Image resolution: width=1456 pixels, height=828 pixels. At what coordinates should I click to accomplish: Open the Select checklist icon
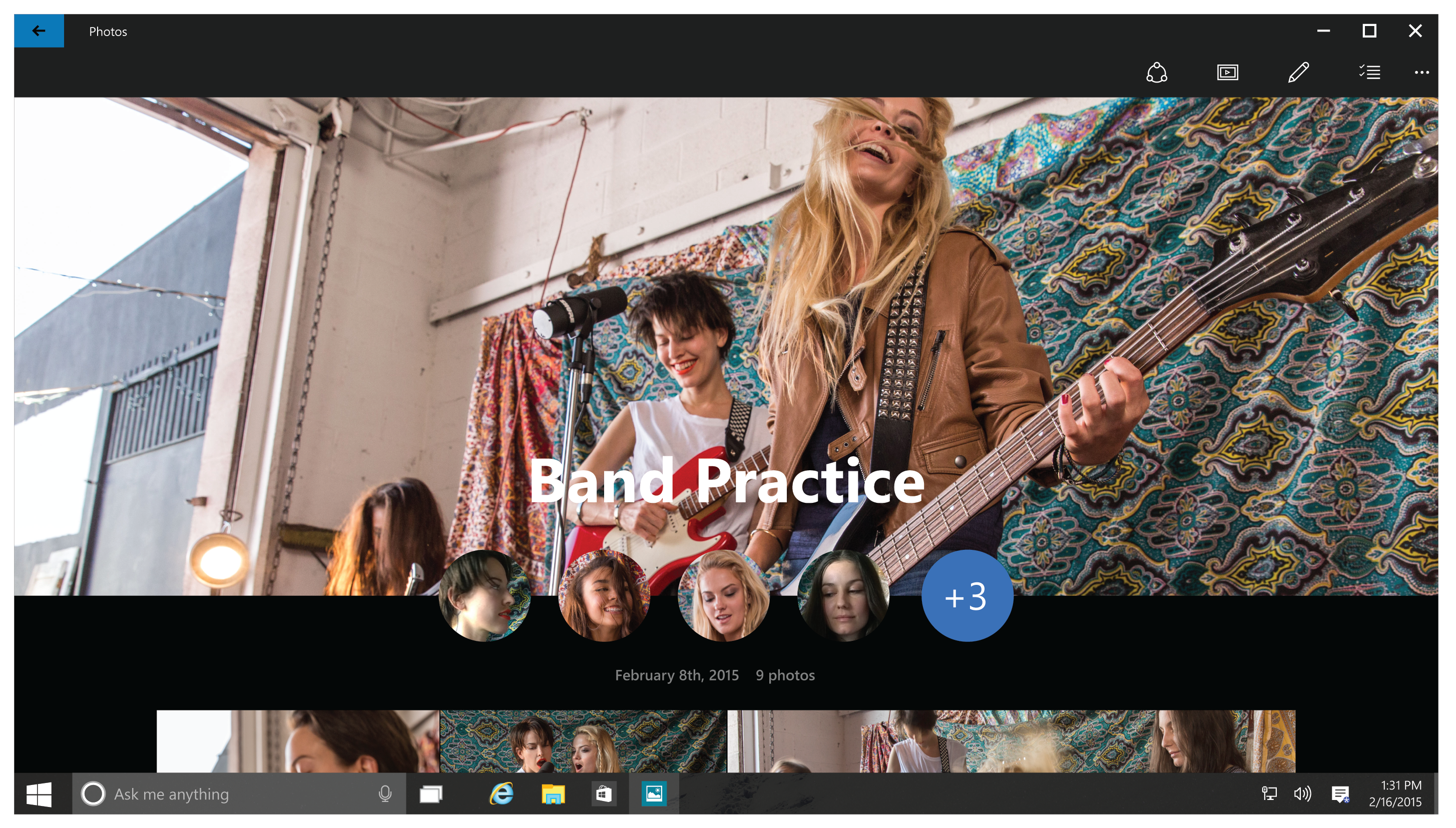point(1369,73)
